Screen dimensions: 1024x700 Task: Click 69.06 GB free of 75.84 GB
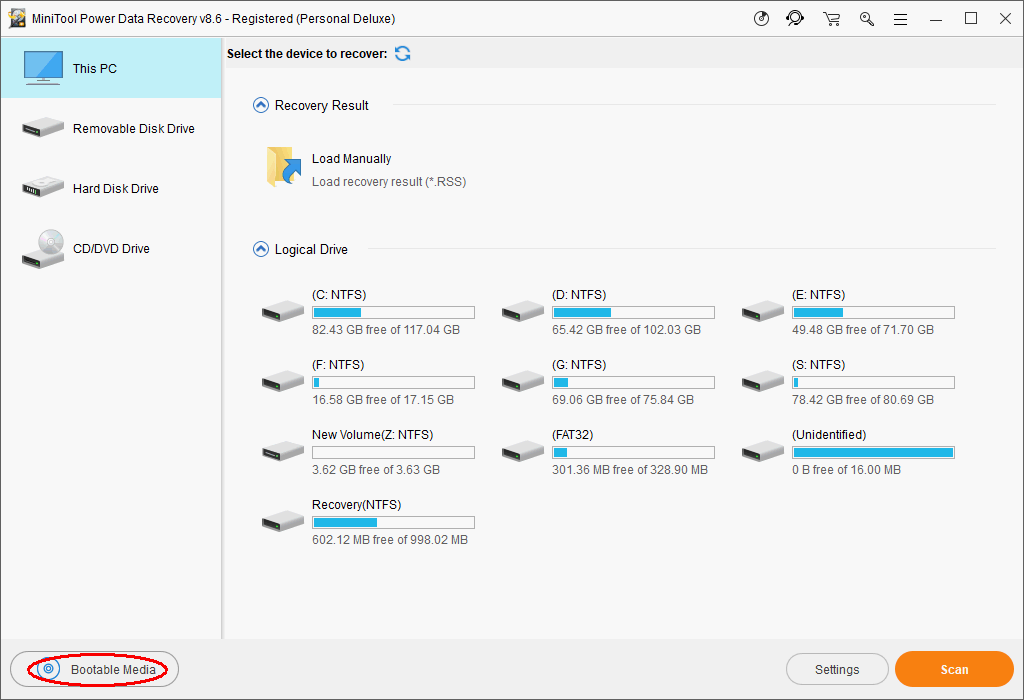point(623,400)
